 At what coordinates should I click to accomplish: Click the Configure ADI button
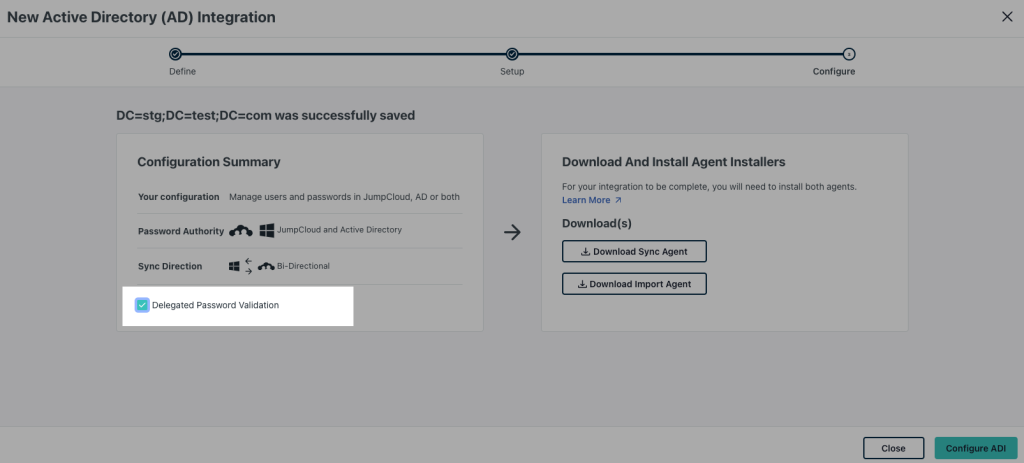(975, 448)
